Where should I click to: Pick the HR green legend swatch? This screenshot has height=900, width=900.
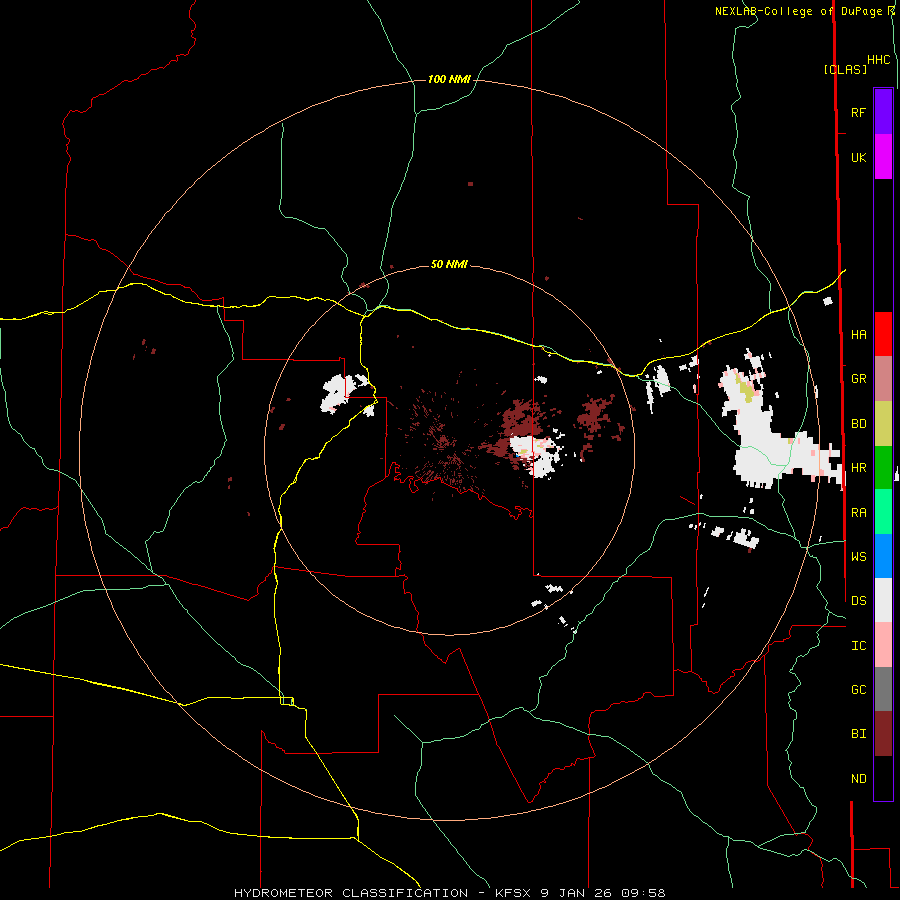tap(883, 467)
